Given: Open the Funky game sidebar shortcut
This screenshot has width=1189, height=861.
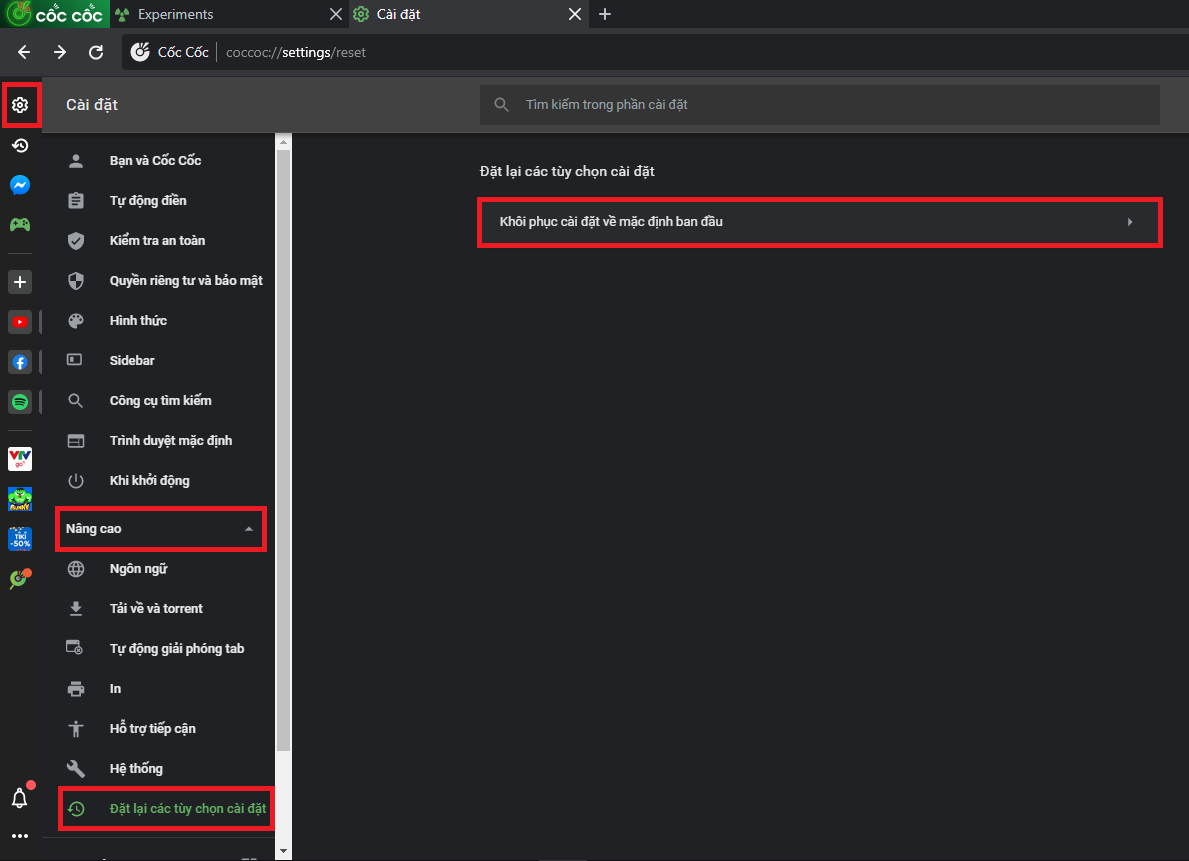Looking at the screenshot, I should pyautogui.click(x=20, y=499).
